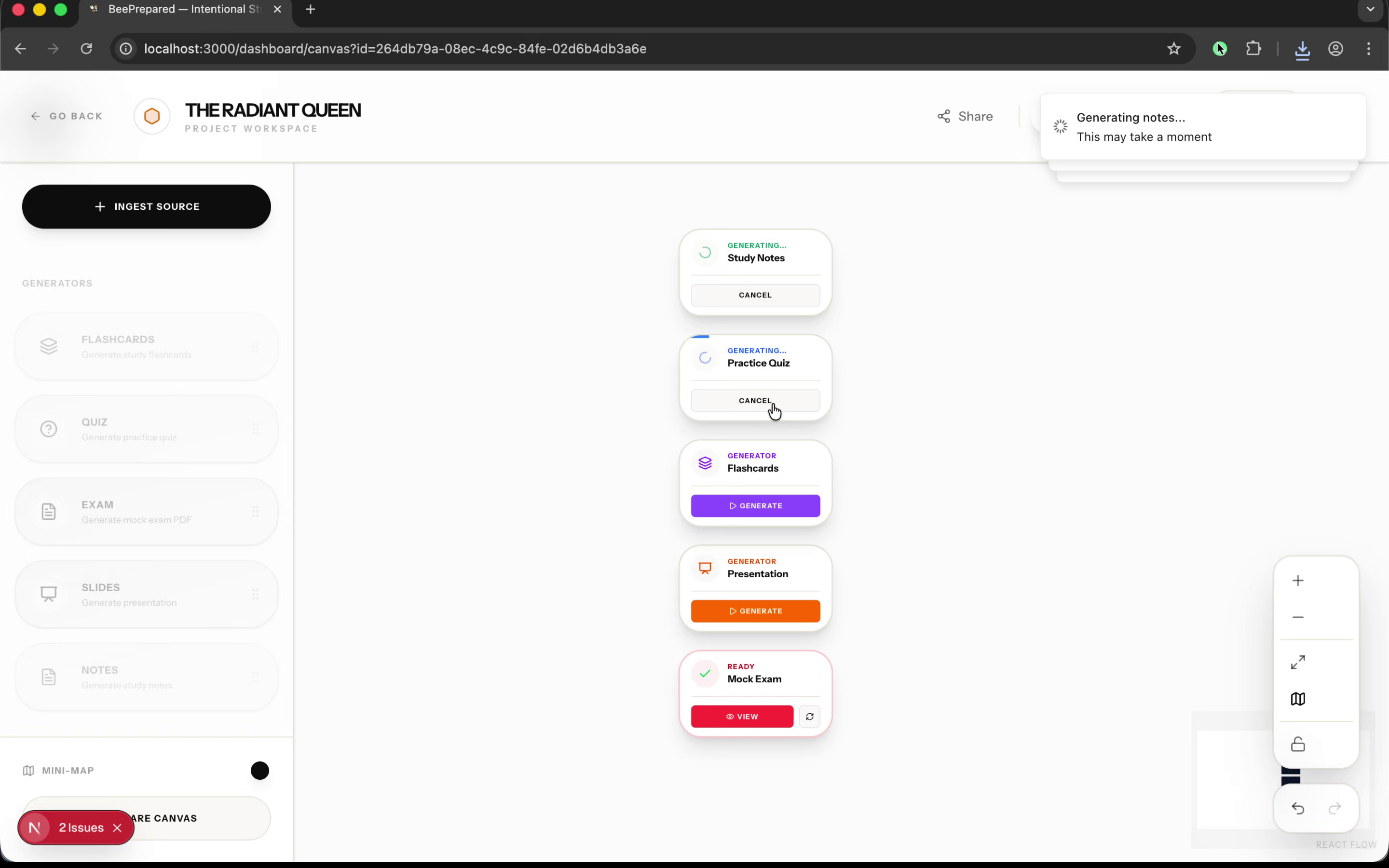Open the browser extensions puzzle menu
The width and height of the screenshot is (1389, 868).
tap(1253, 49)
